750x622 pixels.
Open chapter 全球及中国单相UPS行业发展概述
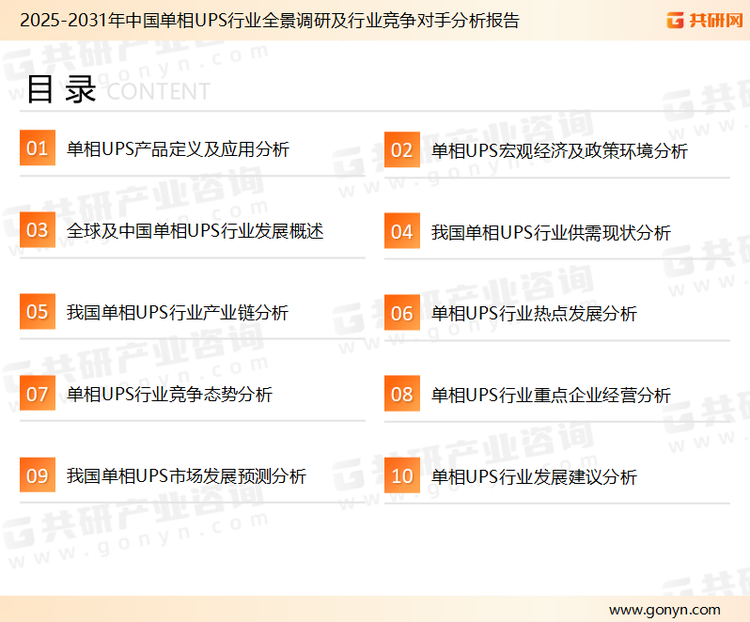point(195,231)
